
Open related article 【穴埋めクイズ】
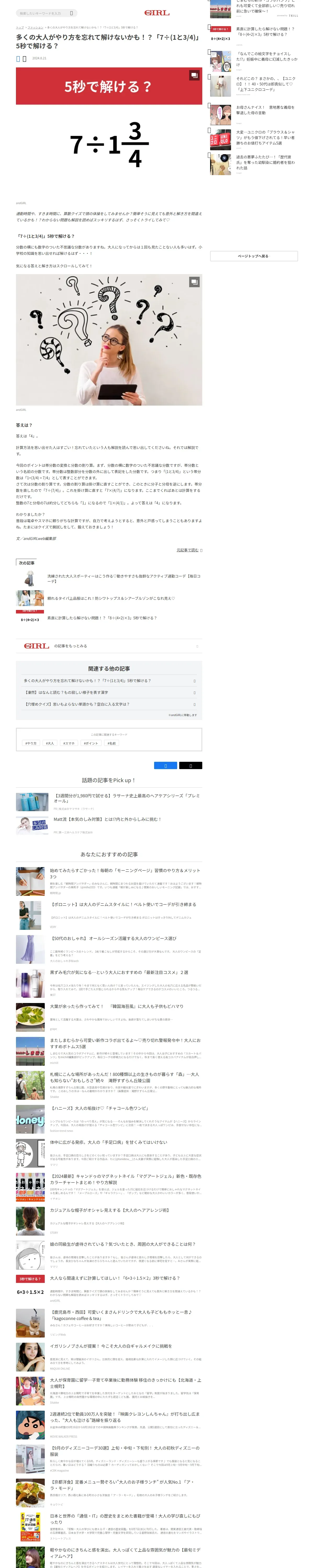(x=109, y=704)
